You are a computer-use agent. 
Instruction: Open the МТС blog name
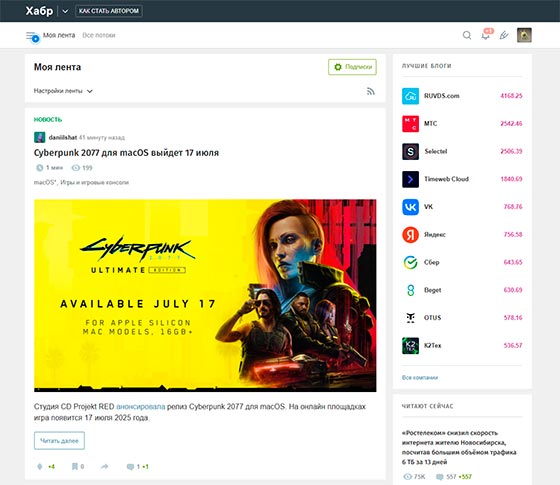[430, 124]
